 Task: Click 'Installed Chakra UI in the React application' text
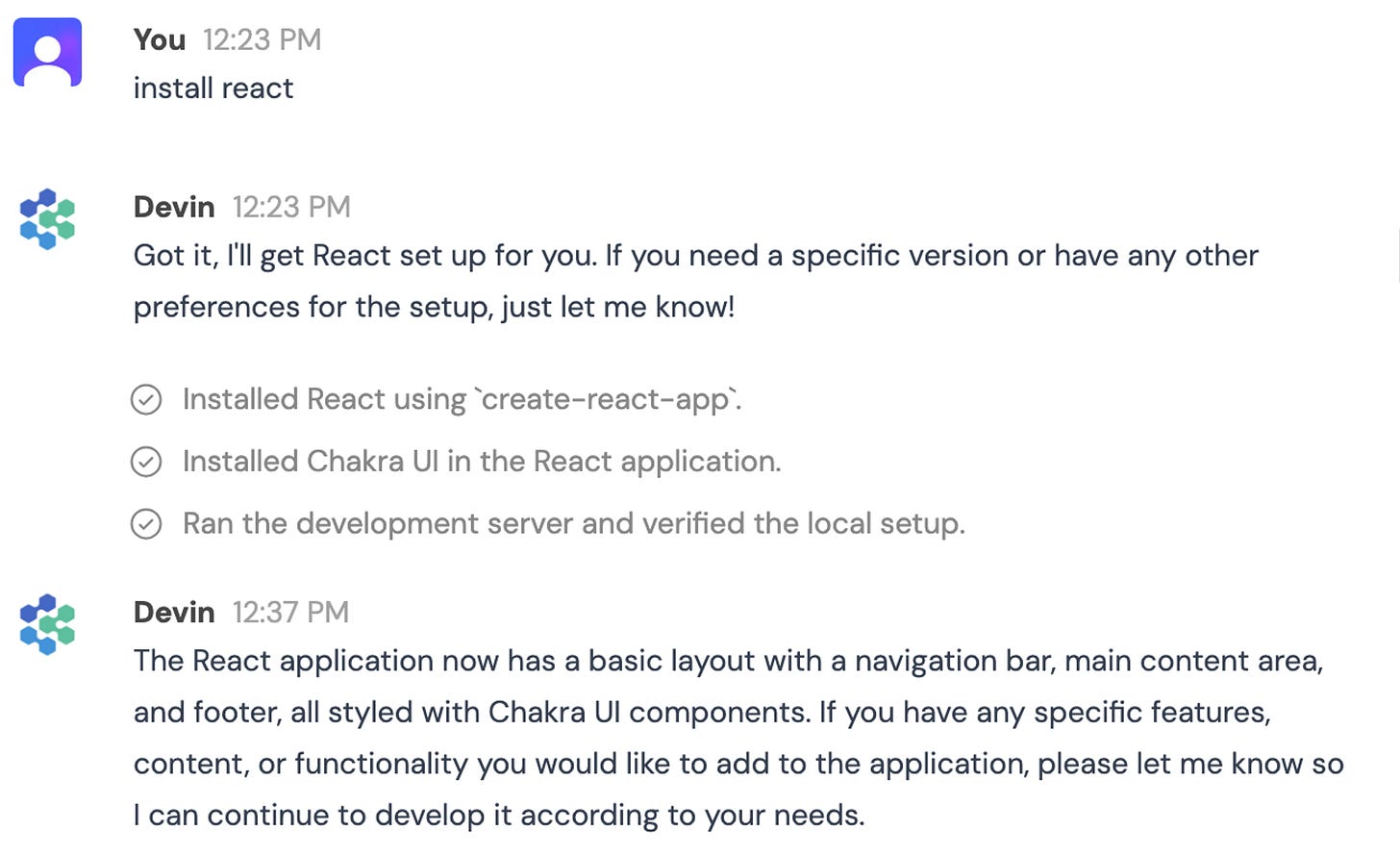coord(482,462)
